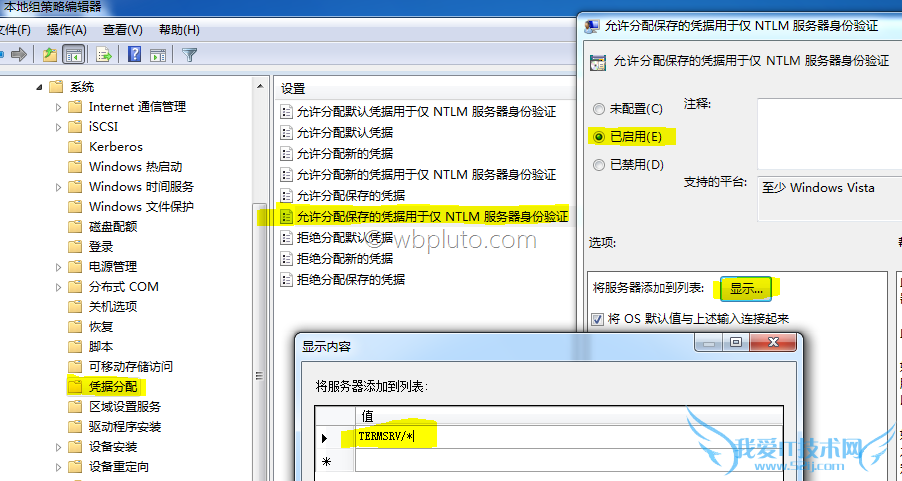Click the empty new value row cell
This screenshot has width=902, height=481.
point(568,461)
